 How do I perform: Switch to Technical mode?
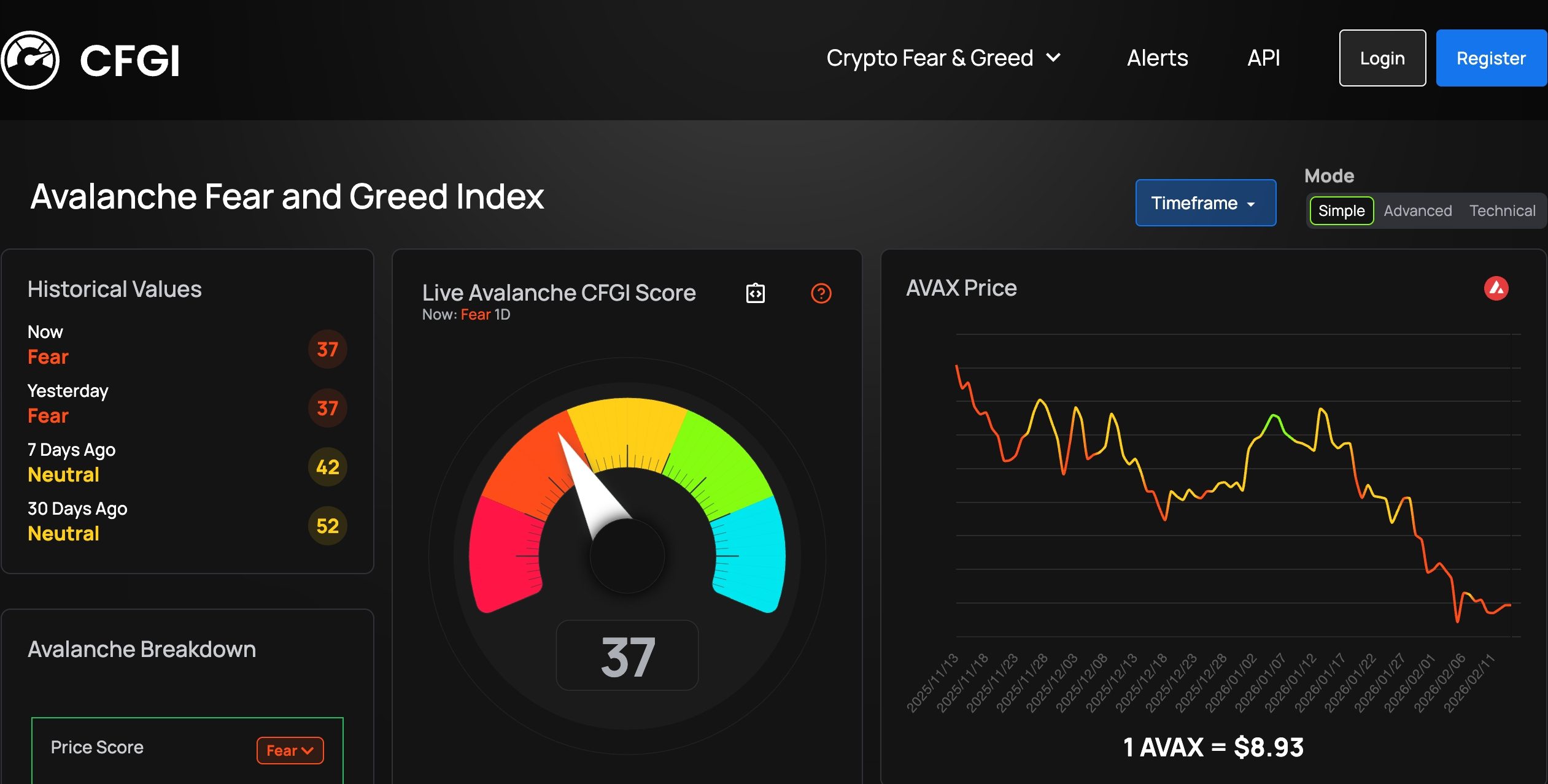(x=1502, y=211)
